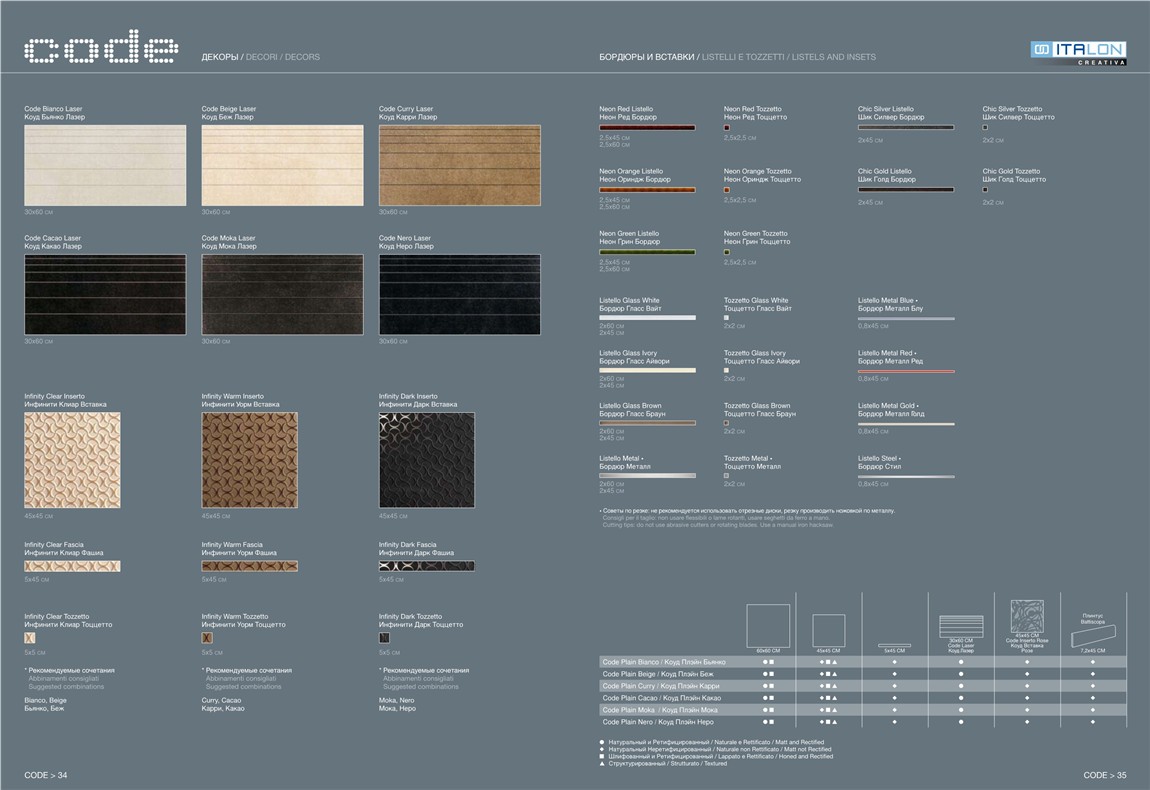
Task: Open the Code Moka Laser tile image
Action: pos(282,295)
